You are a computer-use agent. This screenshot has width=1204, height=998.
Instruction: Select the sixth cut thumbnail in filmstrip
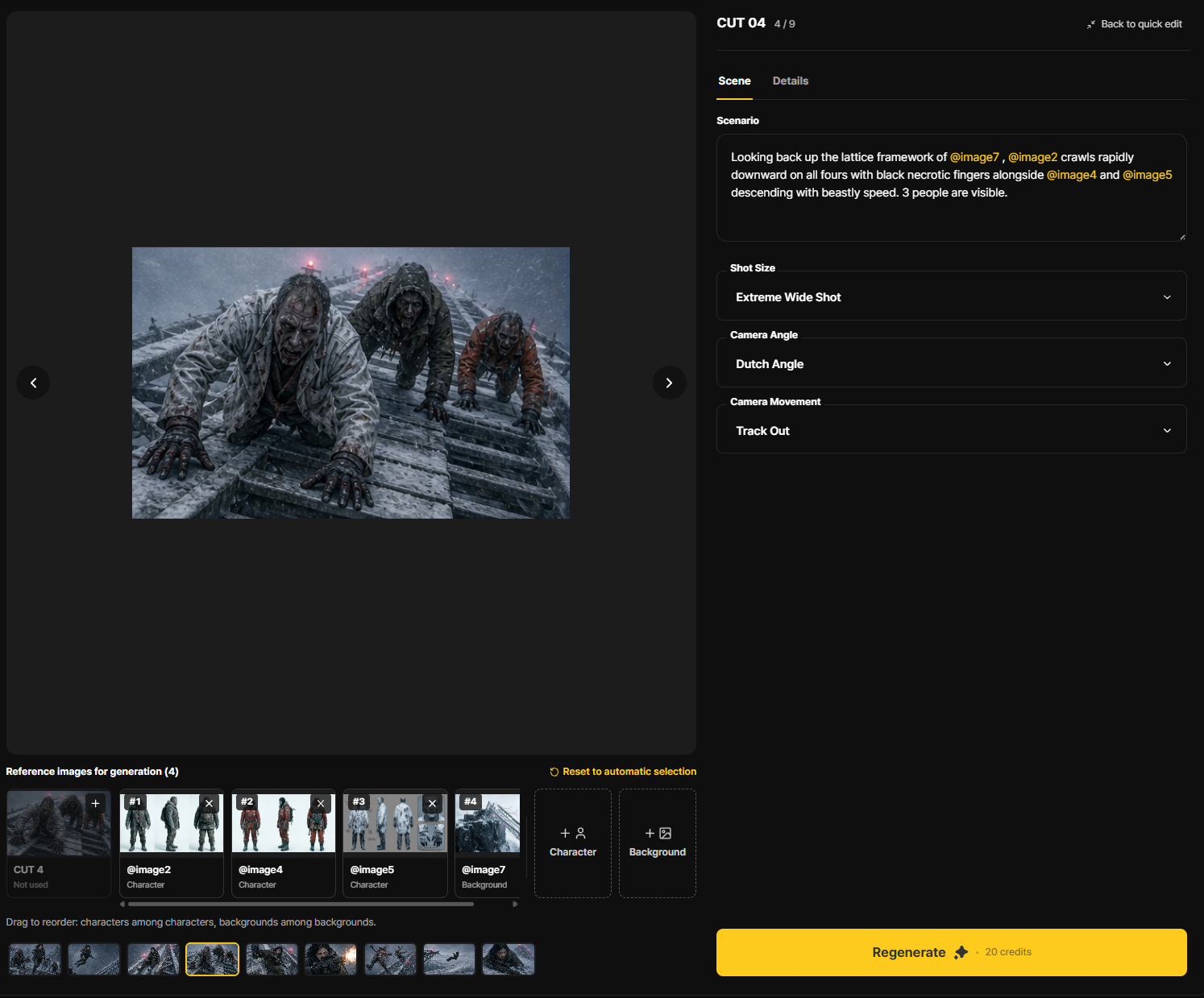tap(331, 959)
